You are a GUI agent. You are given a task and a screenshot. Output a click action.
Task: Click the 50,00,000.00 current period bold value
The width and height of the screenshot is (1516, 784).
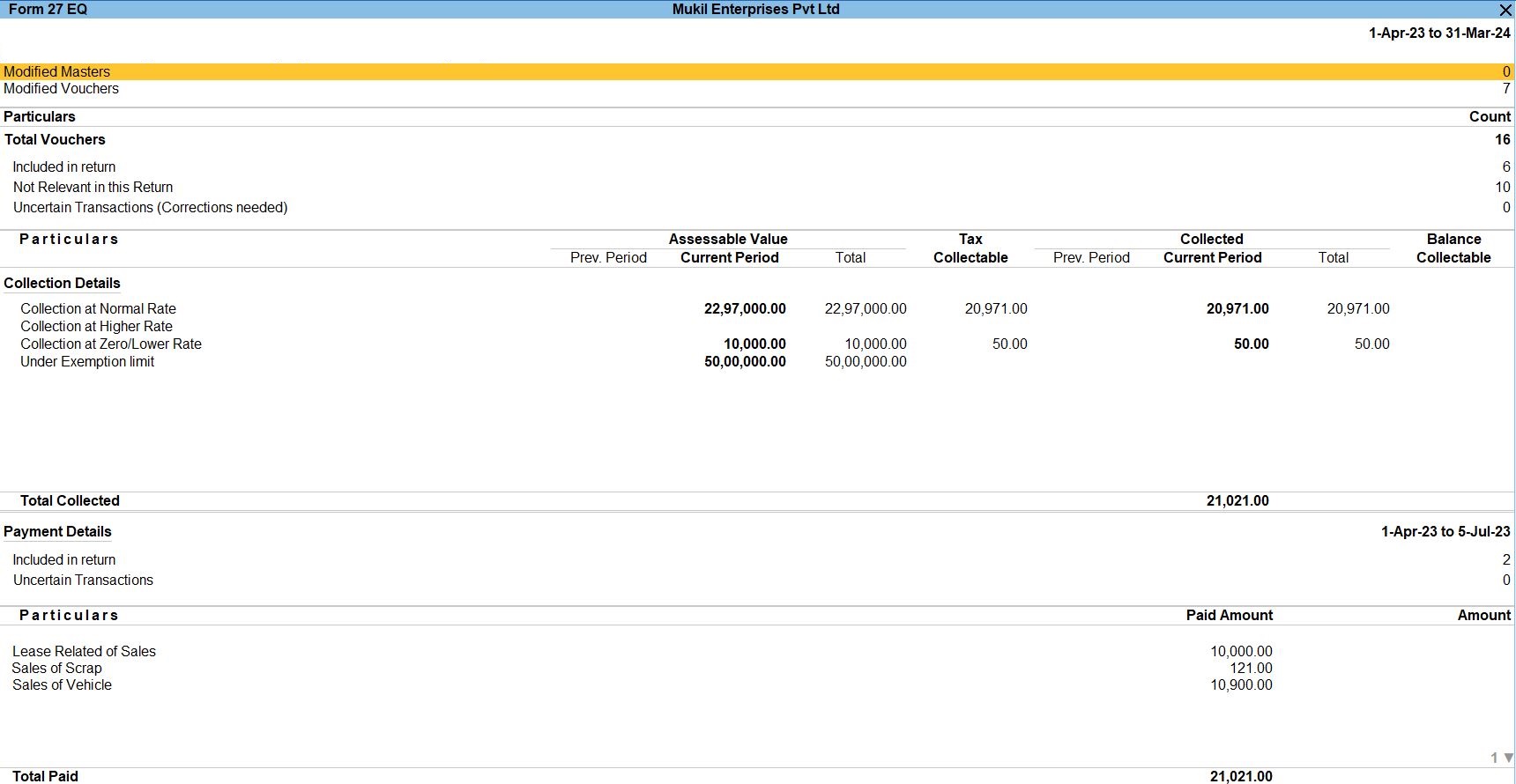[745, 361]
